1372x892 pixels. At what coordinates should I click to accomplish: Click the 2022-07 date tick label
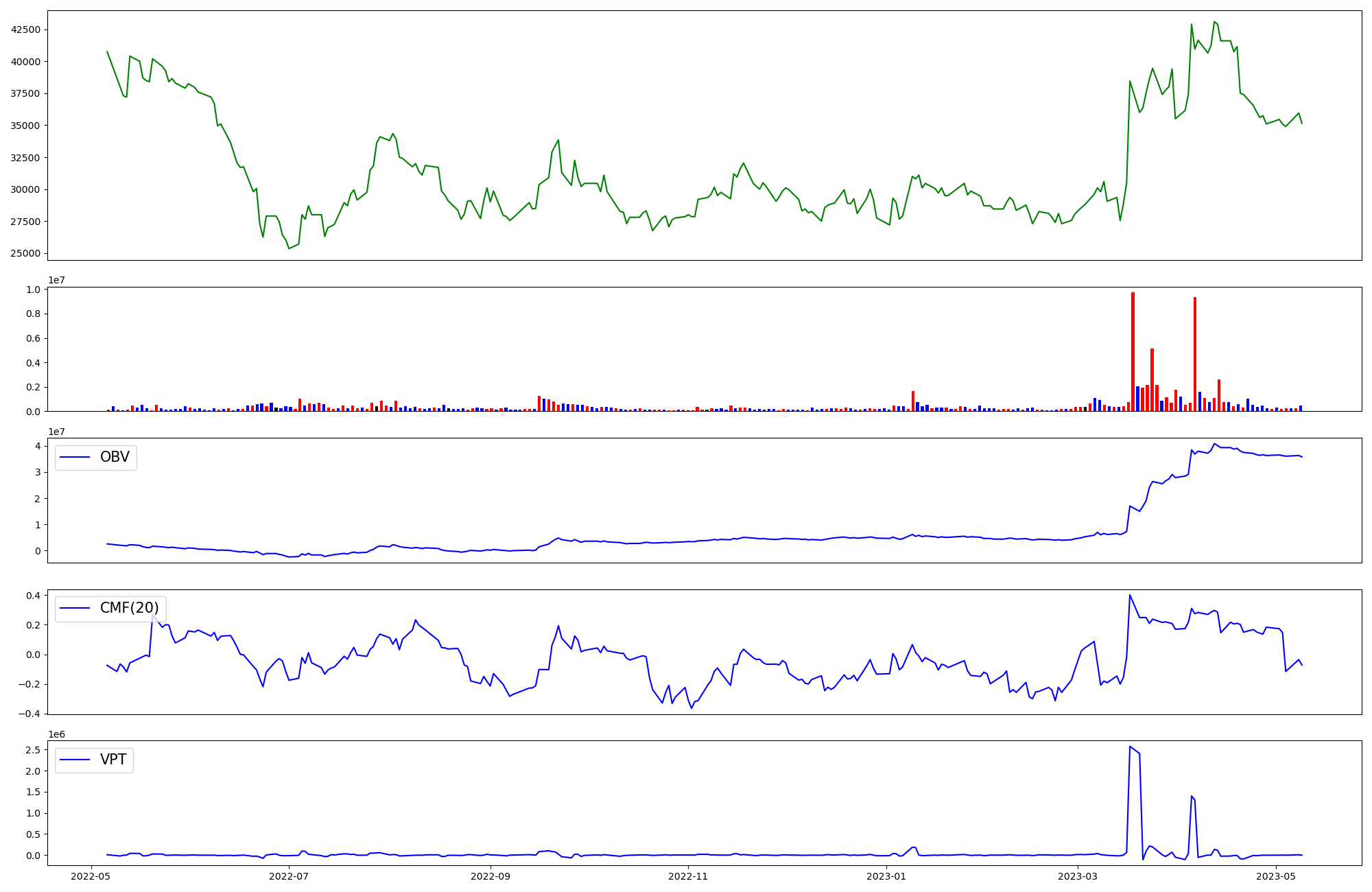[289, 876]
